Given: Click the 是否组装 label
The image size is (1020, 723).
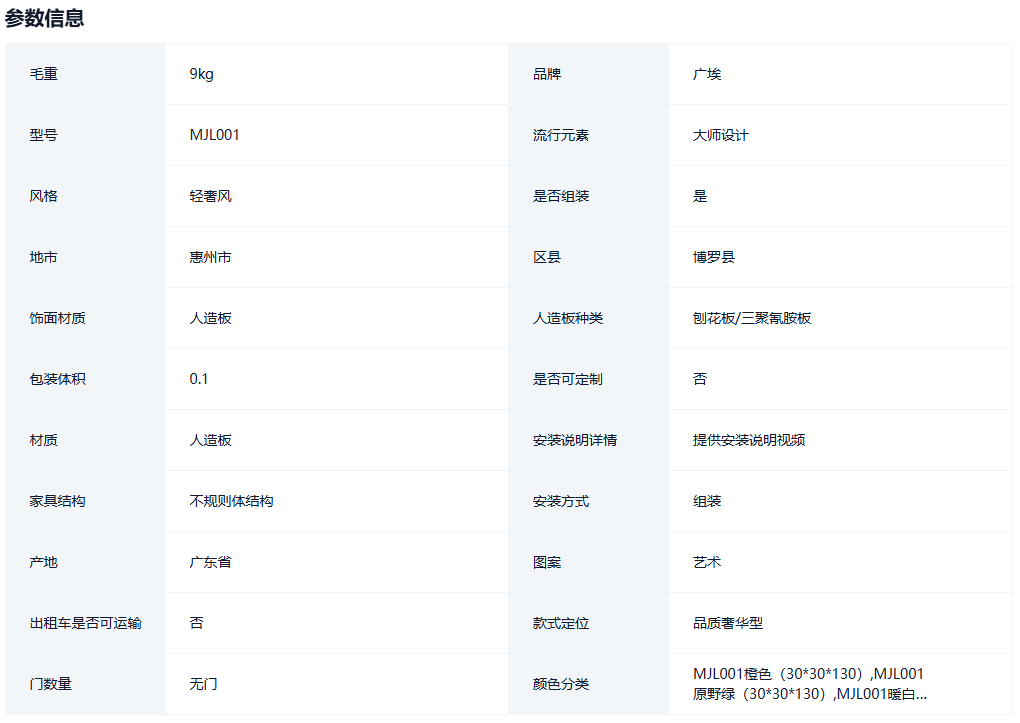Looking at the screenshot, I should click(x=561, y=196).
